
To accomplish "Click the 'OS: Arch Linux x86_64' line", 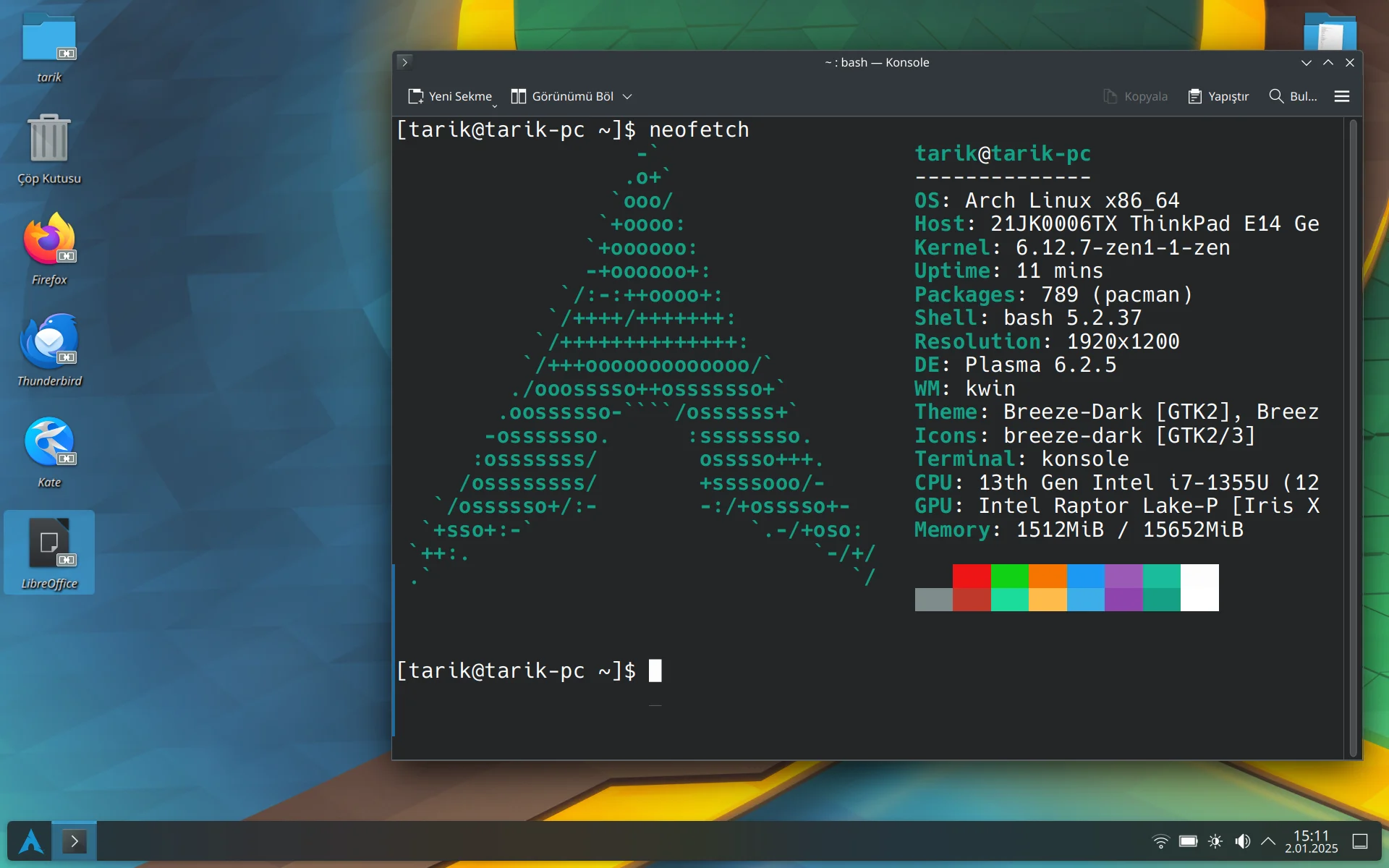I will 1047,200.
